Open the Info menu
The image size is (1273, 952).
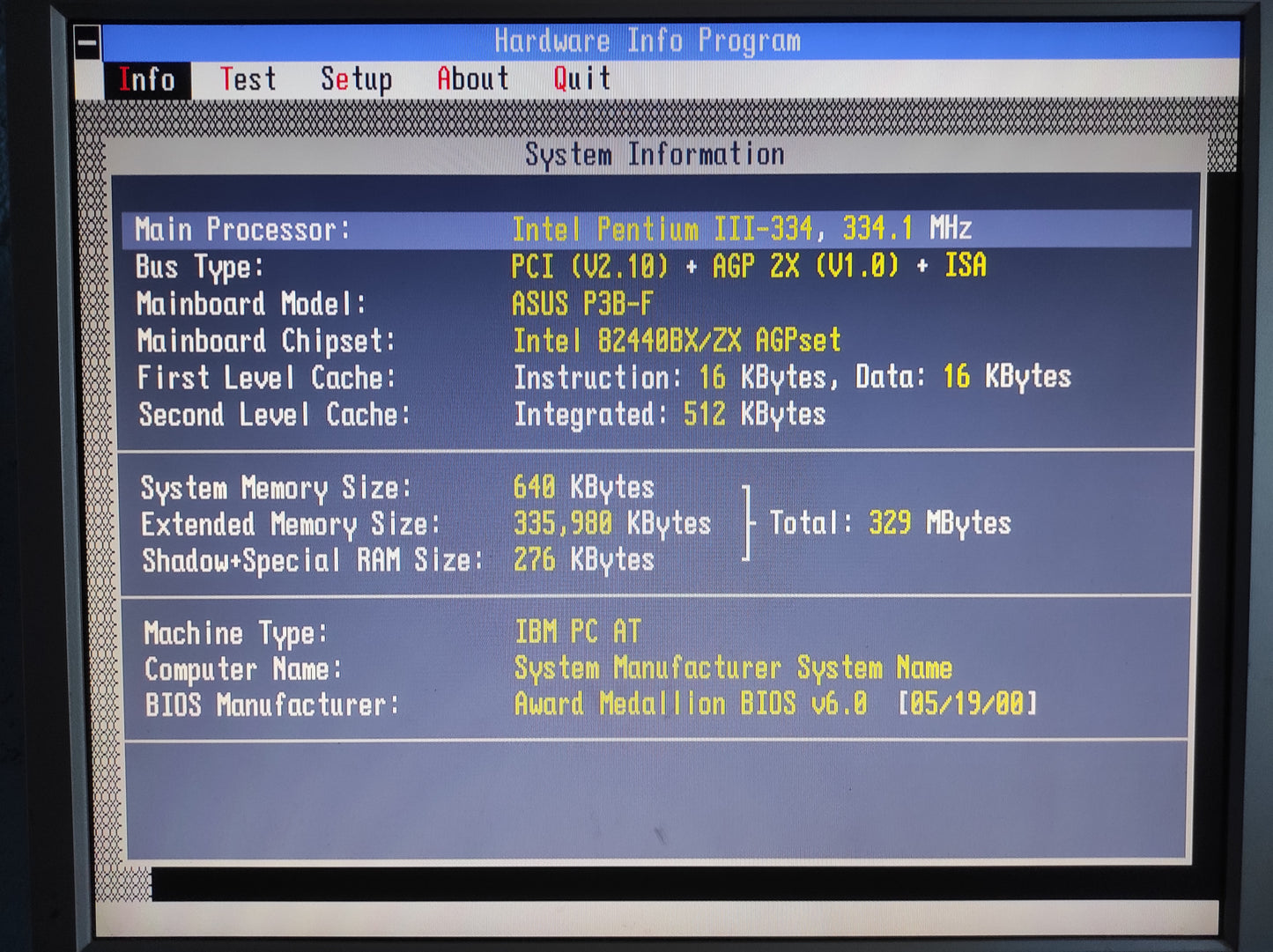147,79
